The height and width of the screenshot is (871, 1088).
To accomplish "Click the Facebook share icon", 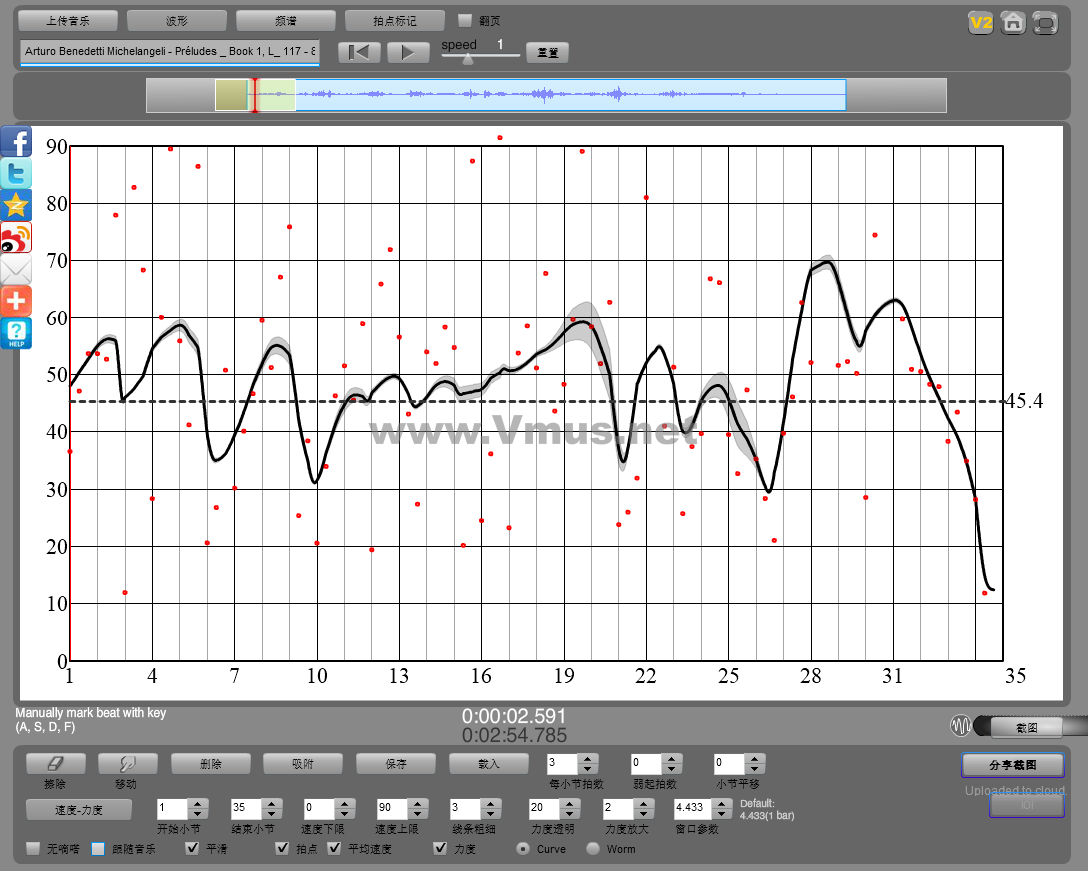I will pyautogui.click(x=16, y=141).
